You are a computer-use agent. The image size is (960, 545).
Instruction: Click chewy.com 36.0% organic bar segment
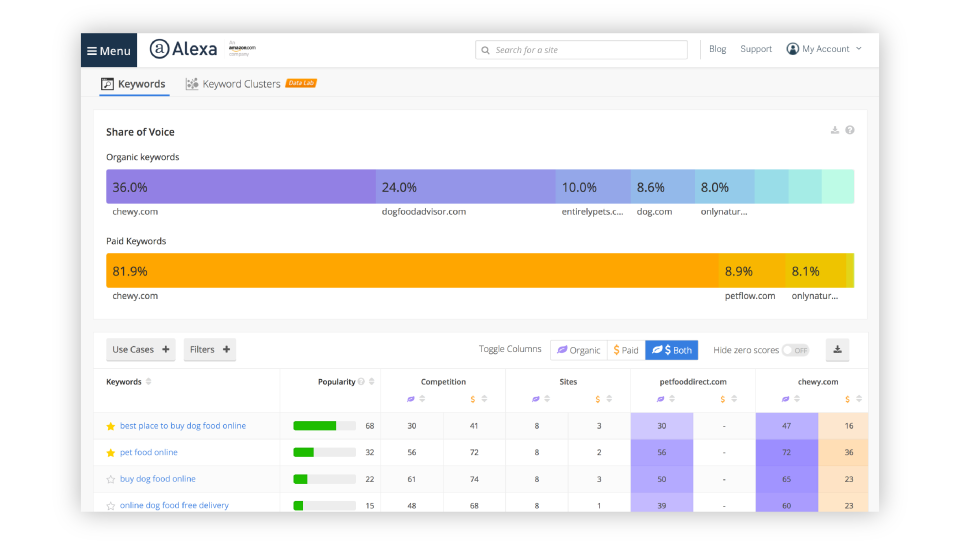coord(241,187)
